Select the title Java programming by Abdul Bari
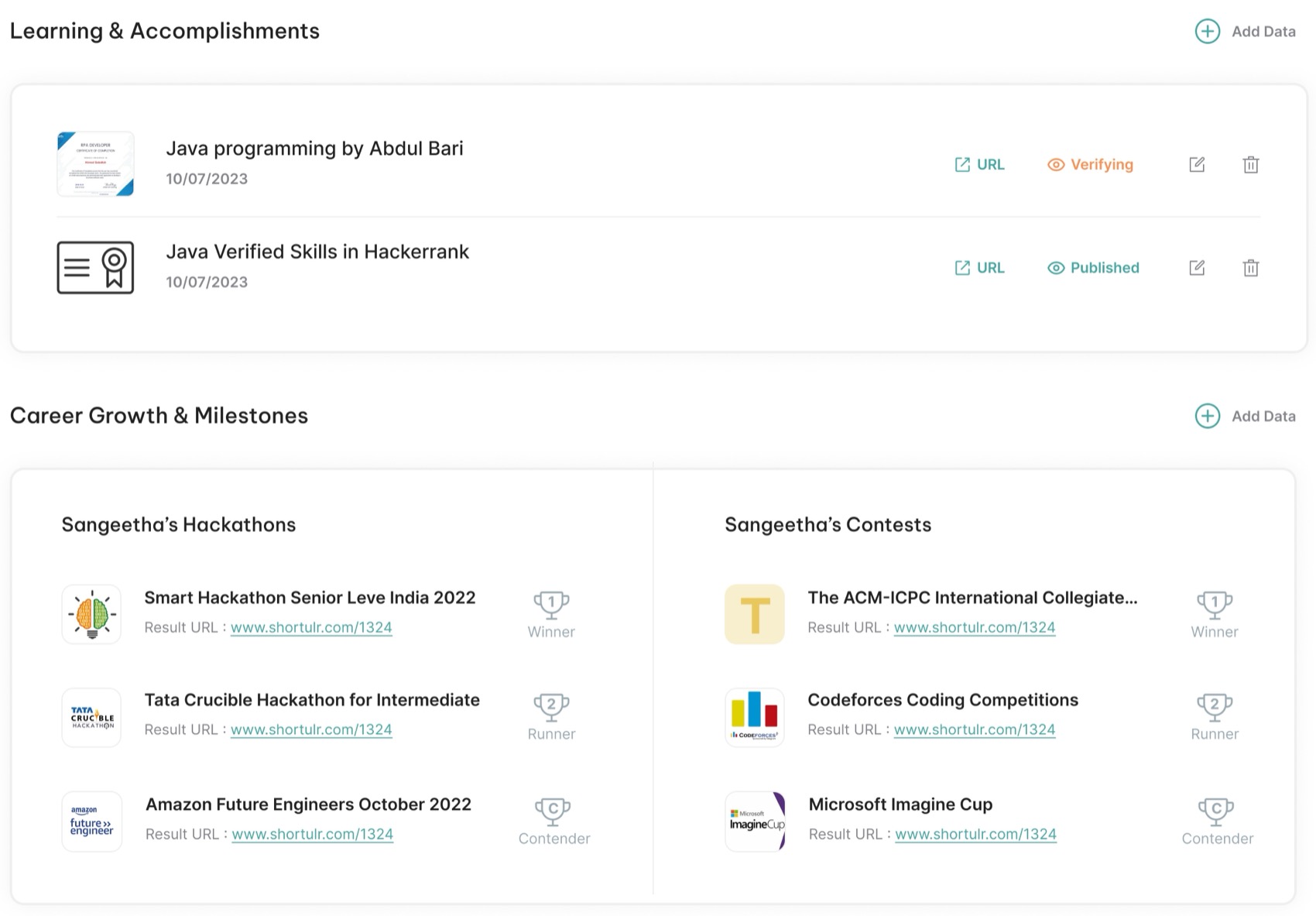The height and width of the screenshot is (916, 1316). click(x=314, y=149)
